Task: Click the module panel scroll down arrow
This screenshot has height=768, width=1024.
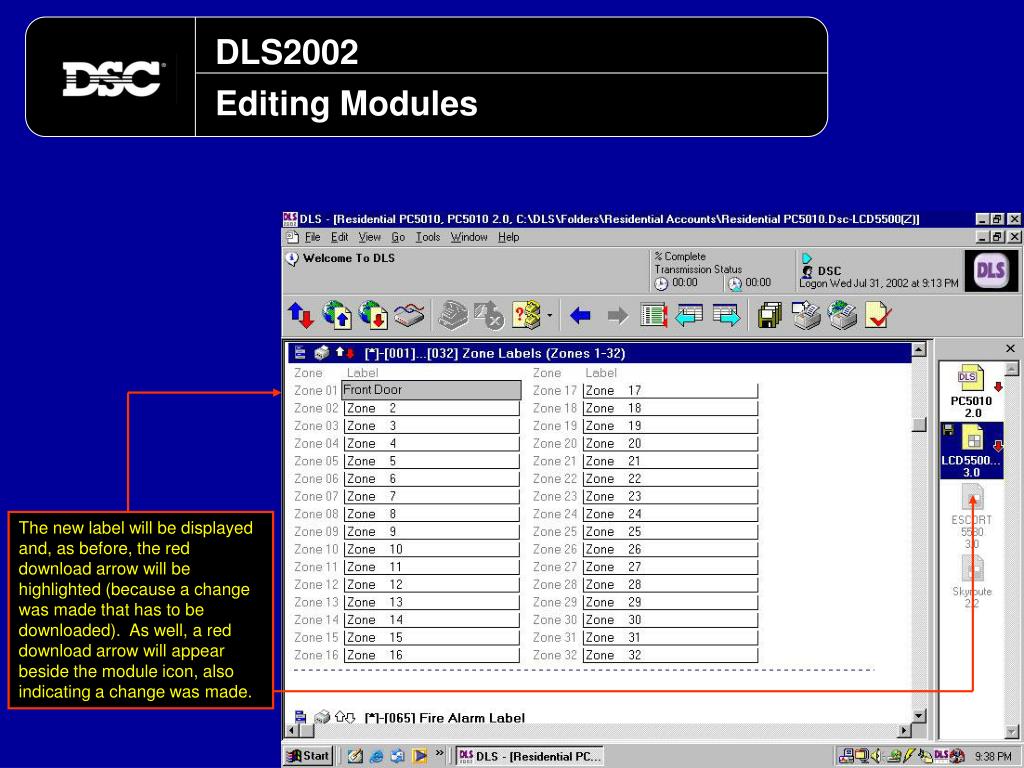Action: pos(1012,731)
